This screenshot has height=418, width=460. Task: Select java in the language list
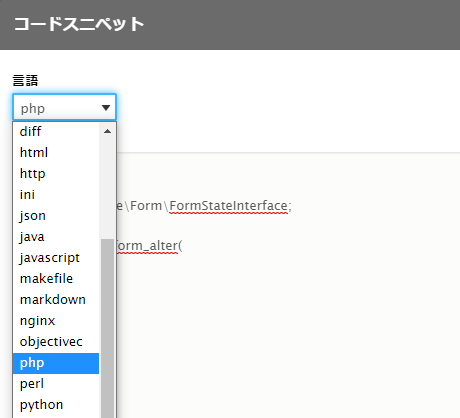click(x=56, y=237)
